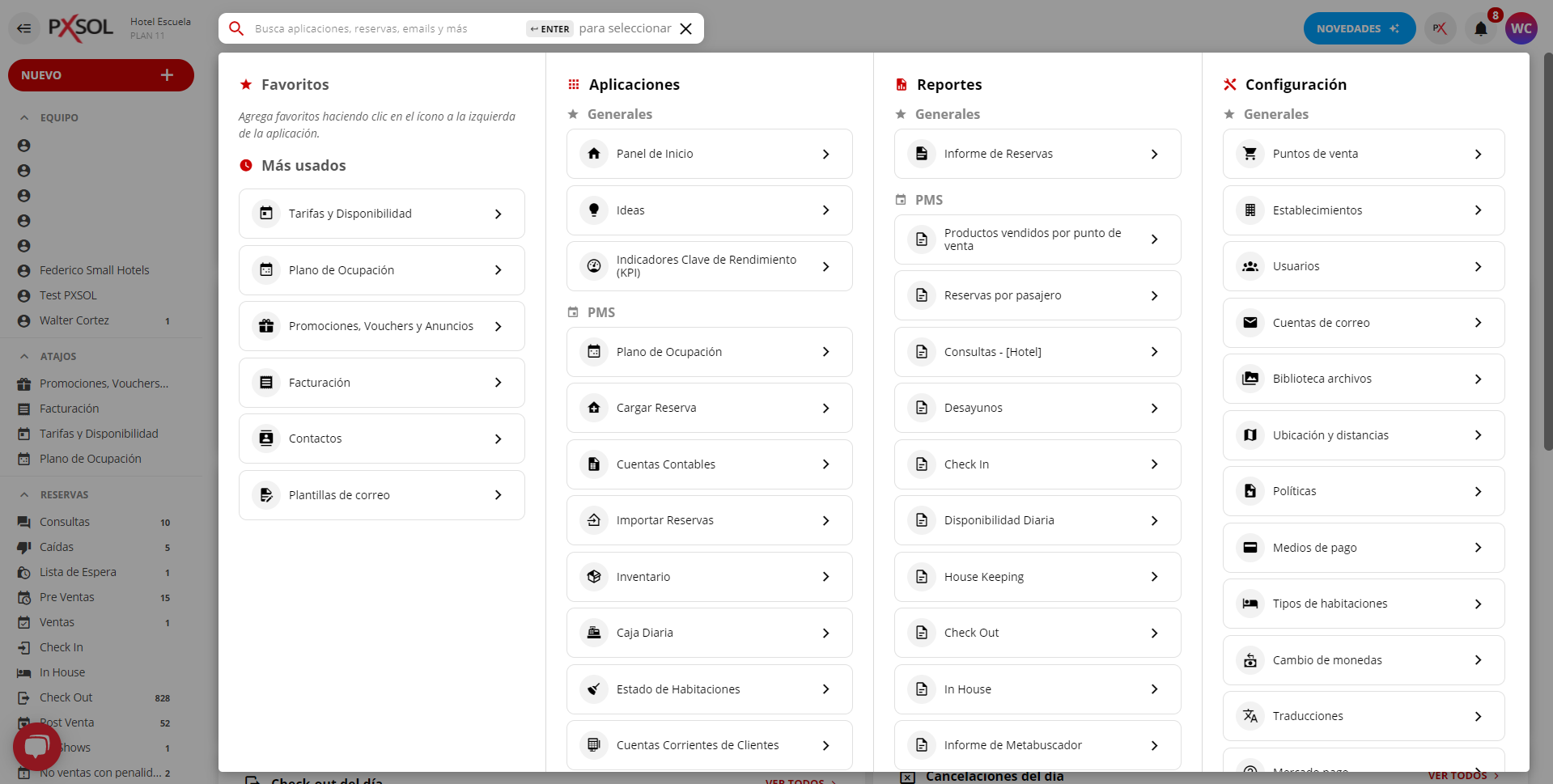Click the back arrow menu icon
1553x784 pixels.
[x=24, y=29]
